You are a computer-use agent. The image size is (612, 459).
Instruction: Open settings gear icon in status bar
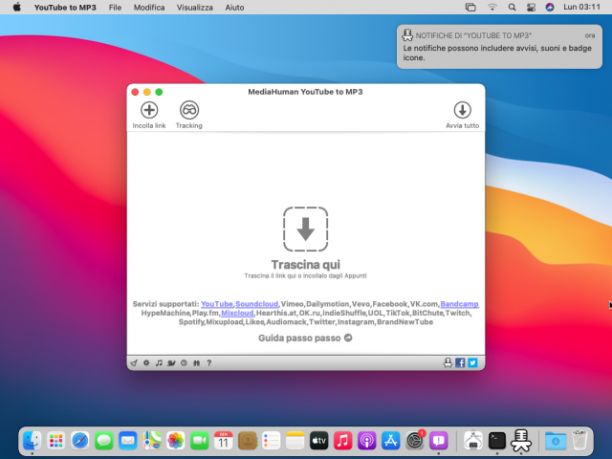click(x=146, y=363)
